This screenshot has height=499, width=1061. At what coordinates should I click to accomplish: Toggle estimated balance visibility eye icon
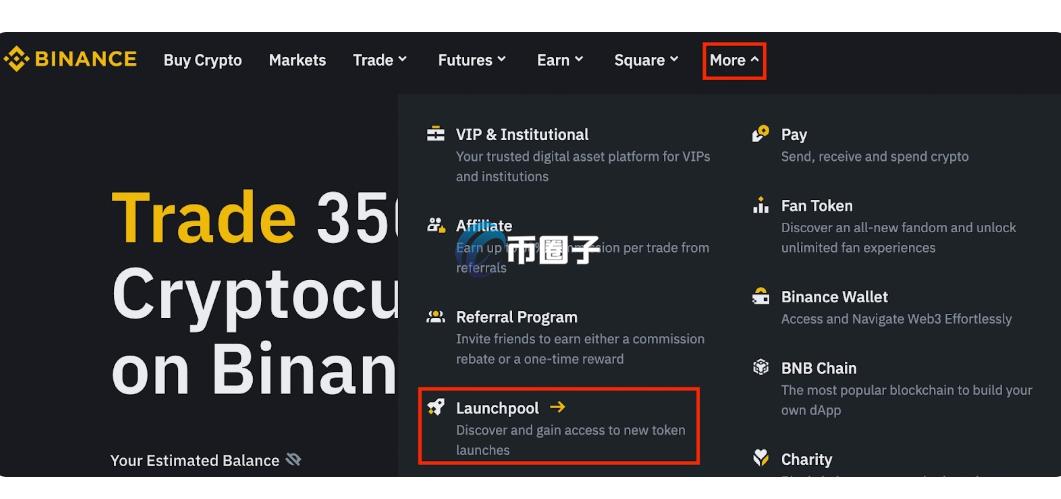point(293,460)
